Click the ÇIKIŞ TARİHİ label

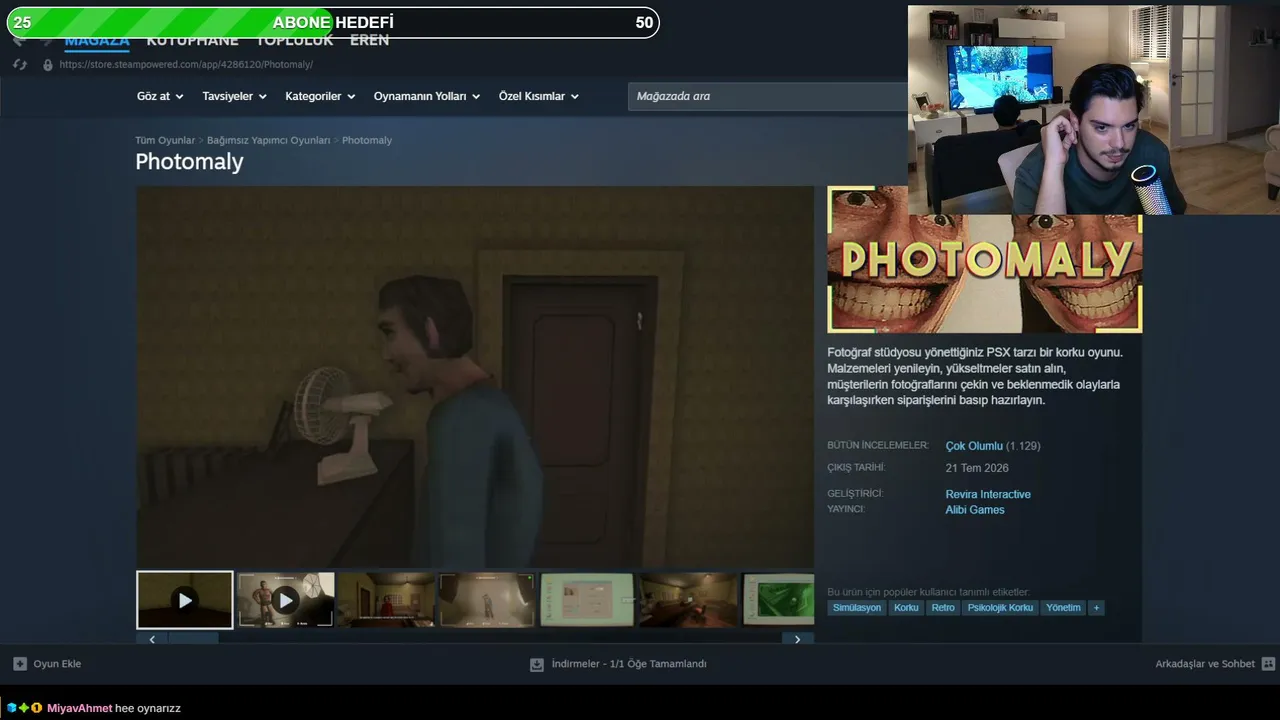(856, 467)
